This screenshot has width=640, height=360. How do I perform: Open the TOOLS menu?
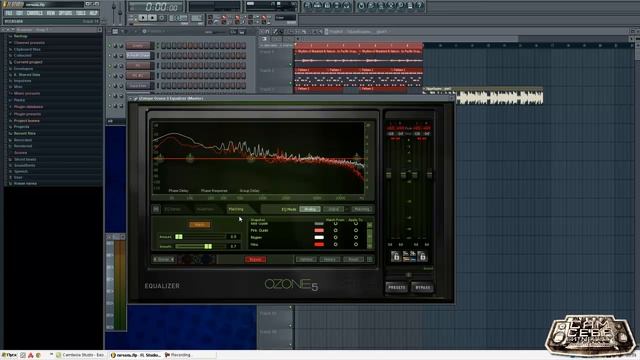pyautogui.click(x=81, y=13)
